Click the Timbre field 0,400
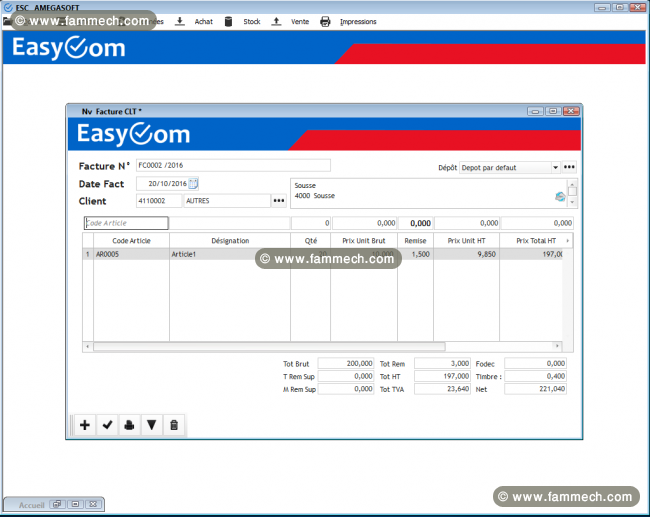 (535, 376)
